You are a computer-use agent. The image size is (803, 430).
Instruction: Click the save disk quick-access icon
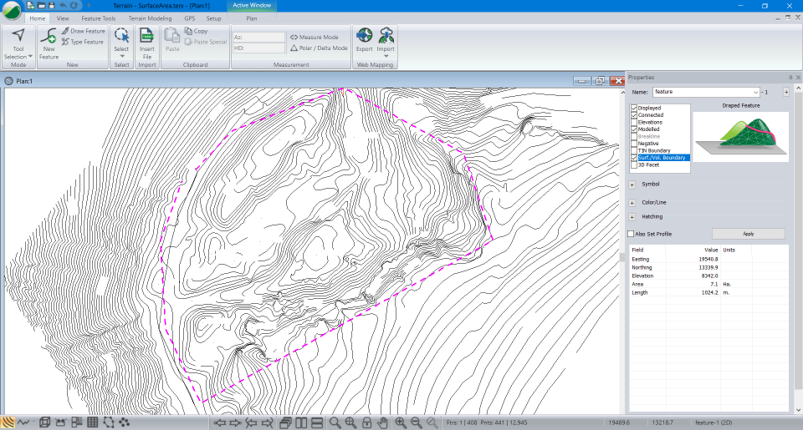click(x=51, y=6)
